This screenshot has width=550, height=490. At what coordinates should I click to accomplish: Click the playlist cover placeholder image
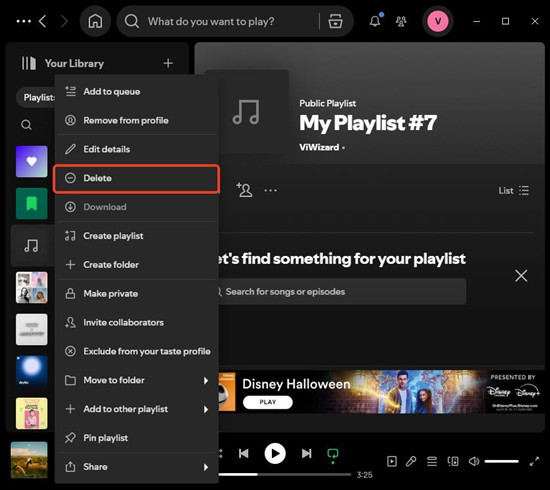pos(247,112)
